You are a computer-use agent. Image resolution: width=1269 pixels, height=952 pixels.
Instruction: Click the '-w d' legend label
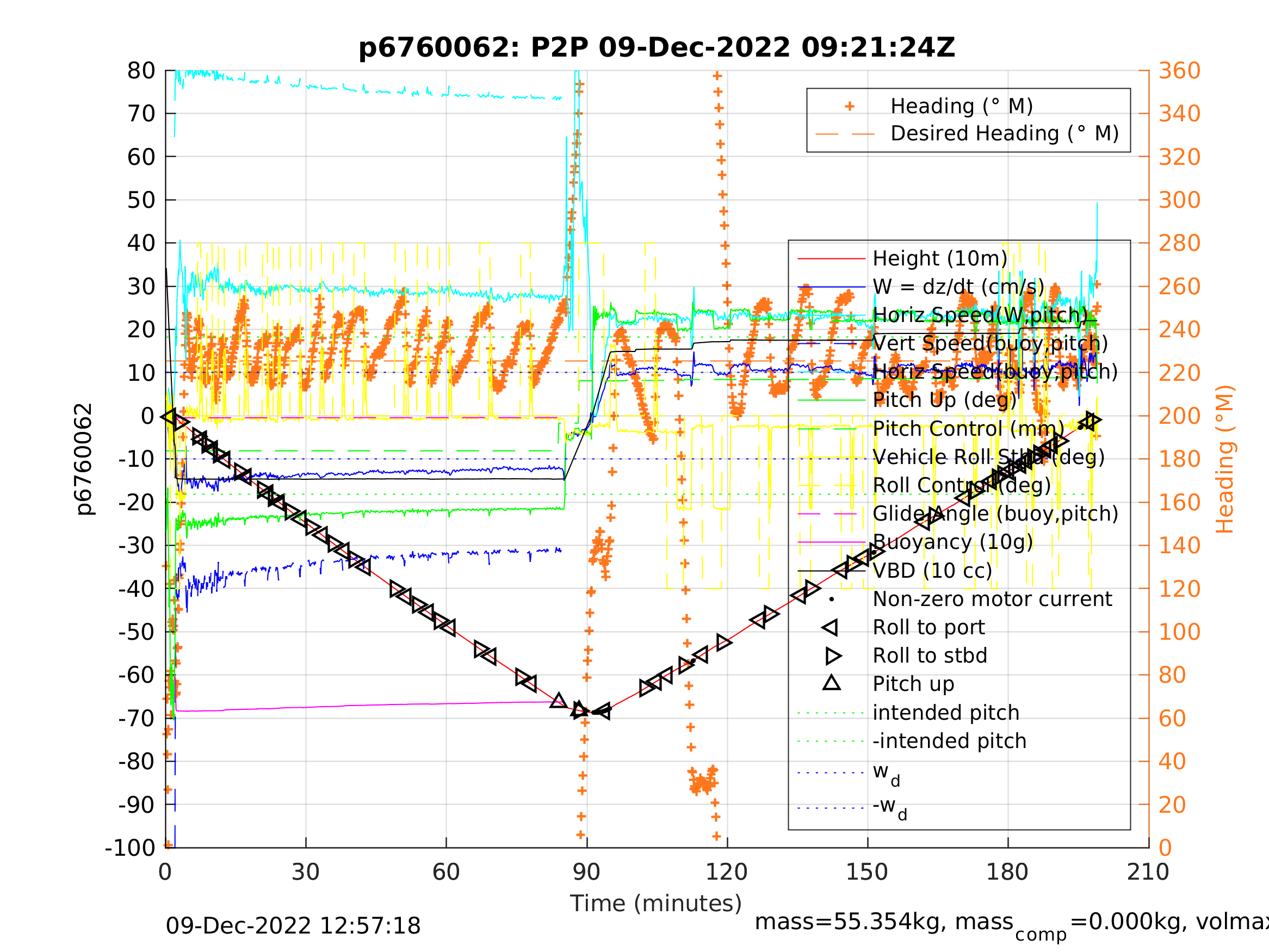pos(890,807)
